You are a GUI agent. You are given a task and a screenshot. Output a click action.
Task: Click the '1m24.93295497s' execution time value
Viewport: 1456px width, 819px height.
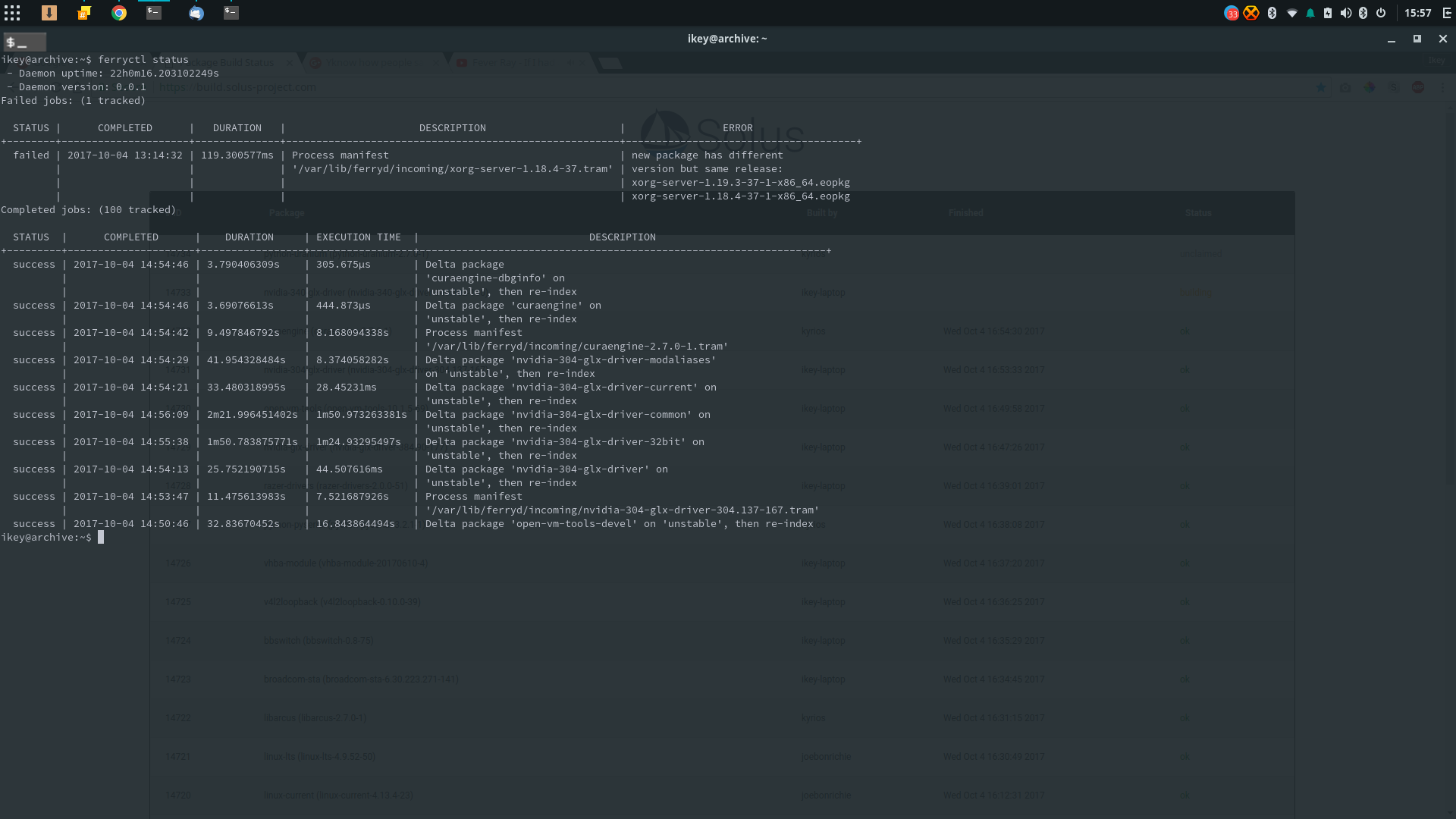359,442
